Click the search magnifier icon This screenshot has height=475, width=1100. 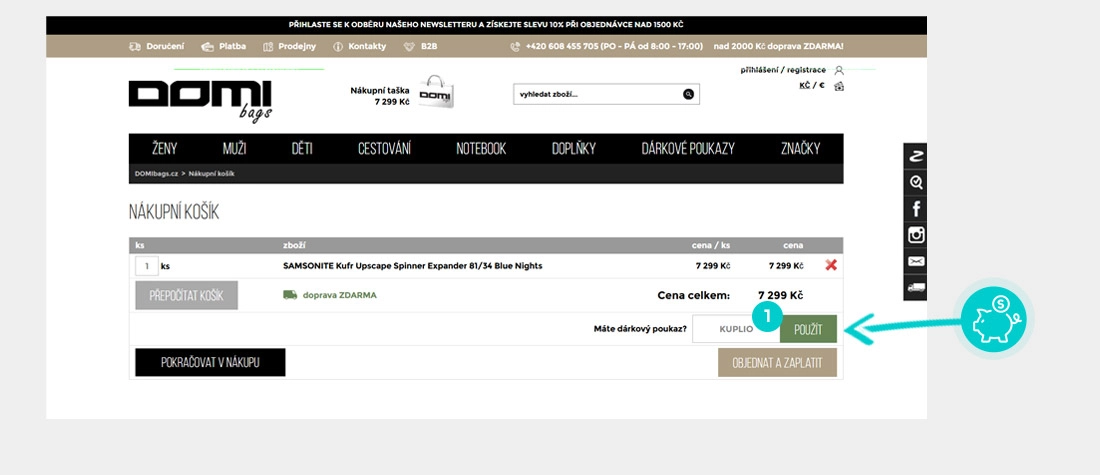(x=688, y=94)
